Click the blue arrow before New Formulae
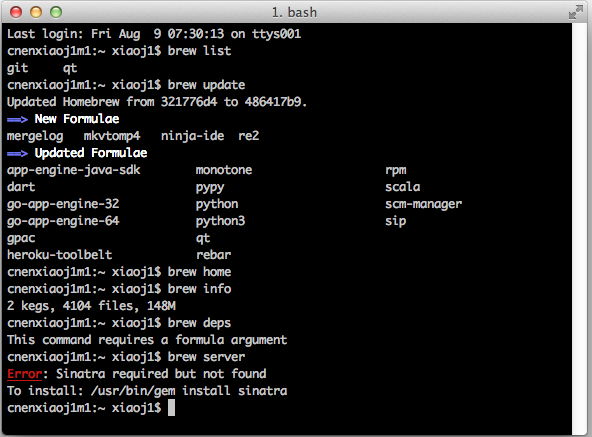 click(x=17, y=119)
